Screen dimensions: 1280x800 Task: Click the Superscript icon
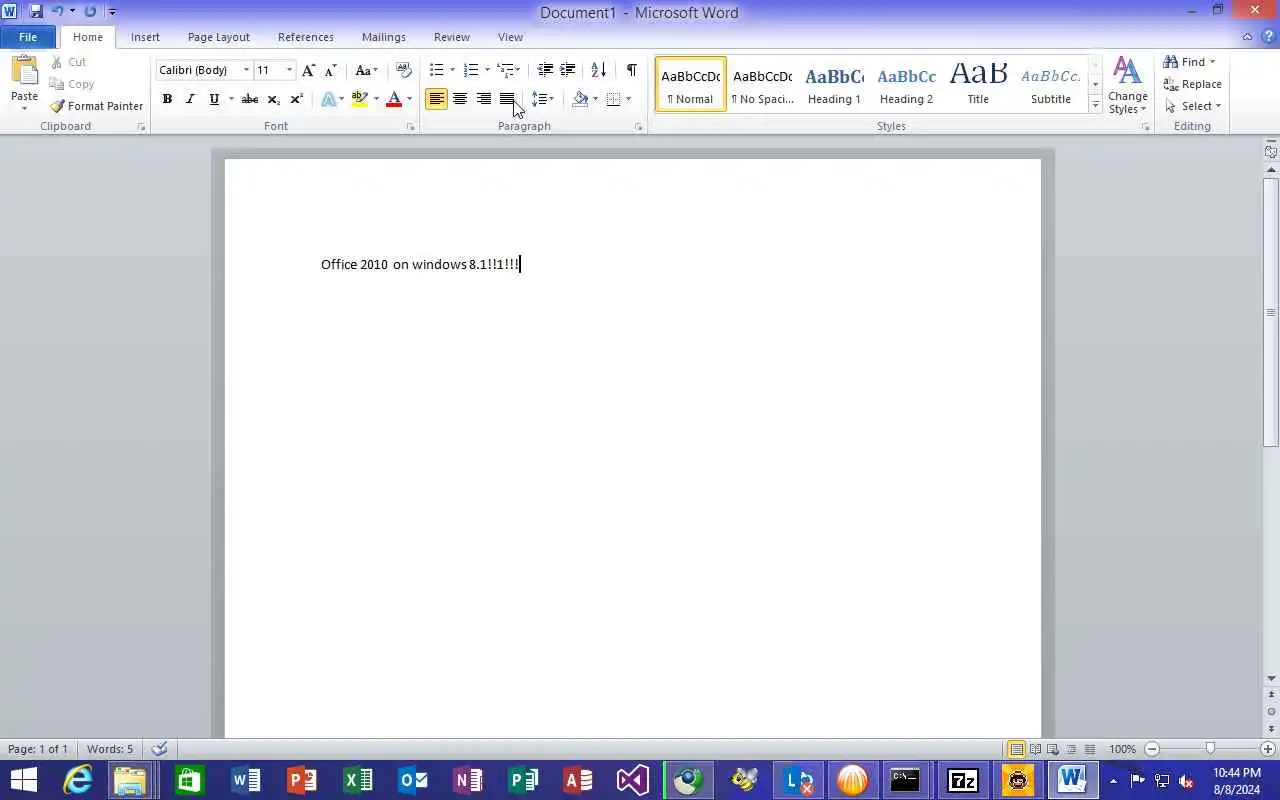coord(296,99)
